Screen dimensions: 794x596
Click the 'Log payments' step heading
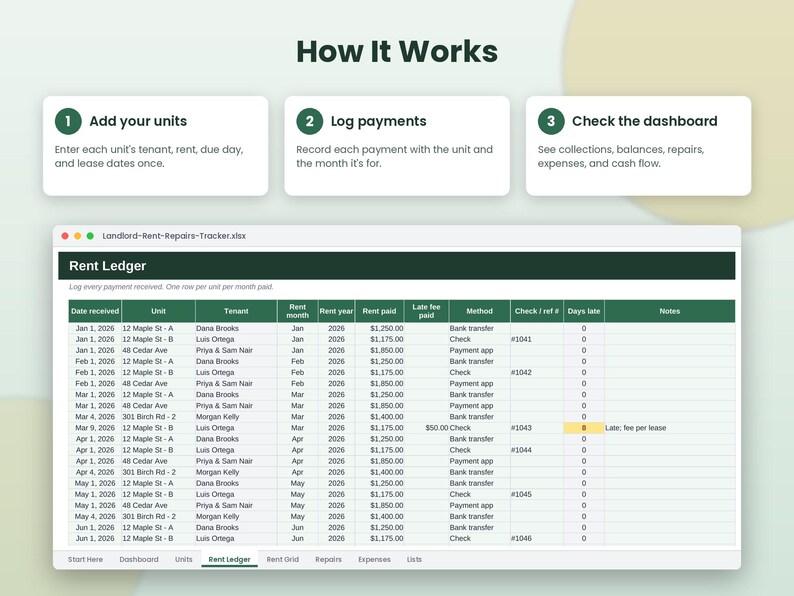pyautogui.click(x=379, y=121)
